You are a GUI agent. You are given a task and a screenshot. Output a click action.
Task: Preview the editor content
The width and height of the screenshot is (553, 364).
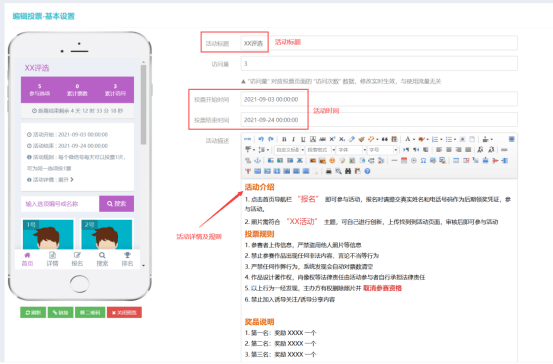(338, 171)
